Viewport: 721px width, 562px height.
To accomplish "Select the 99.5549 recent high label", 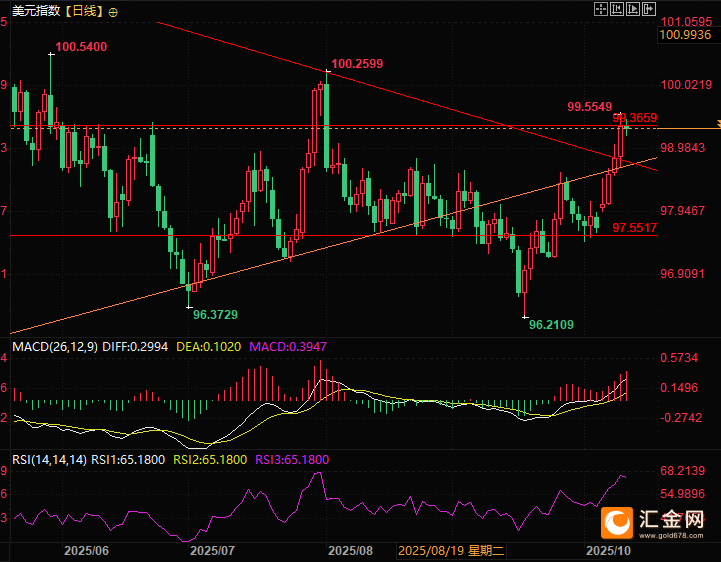I will (589, 107).
